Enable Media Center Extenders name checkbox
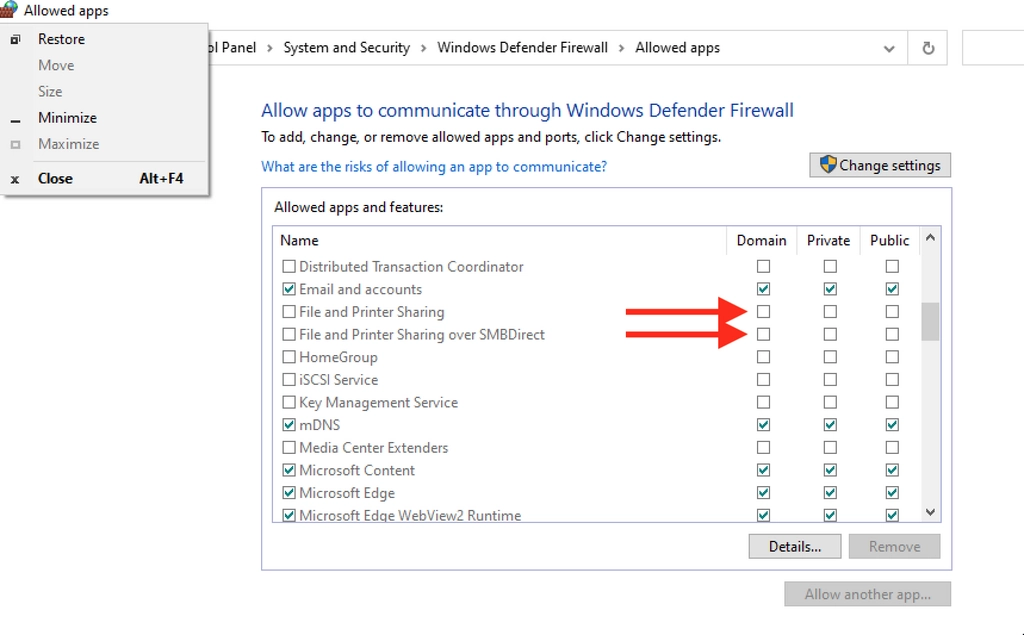Image resolution: width=1024 pixels, height=635 pixels. [x=289, y=448]
